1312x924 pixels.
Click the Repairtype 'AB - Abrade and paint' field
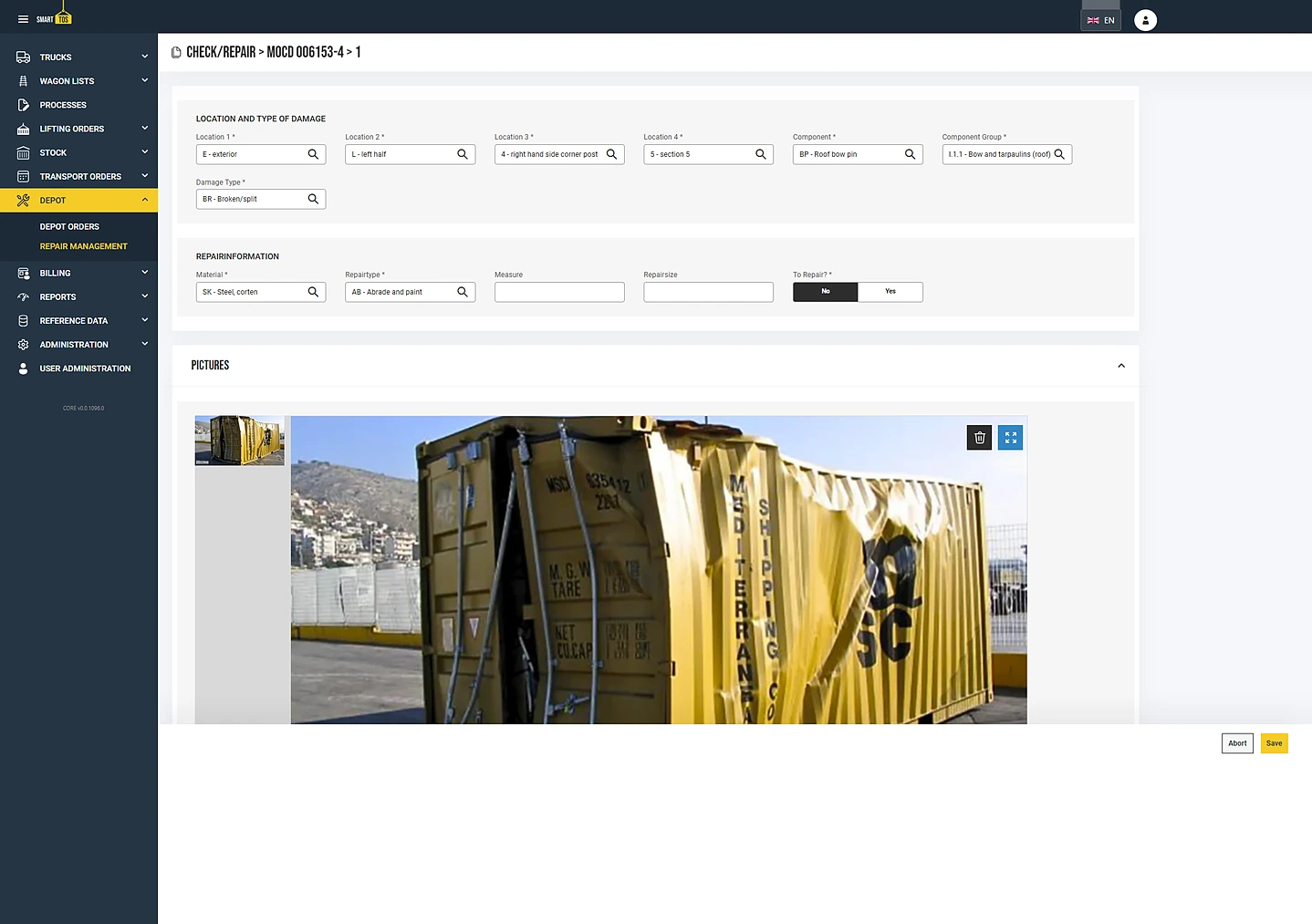point(410,292)
